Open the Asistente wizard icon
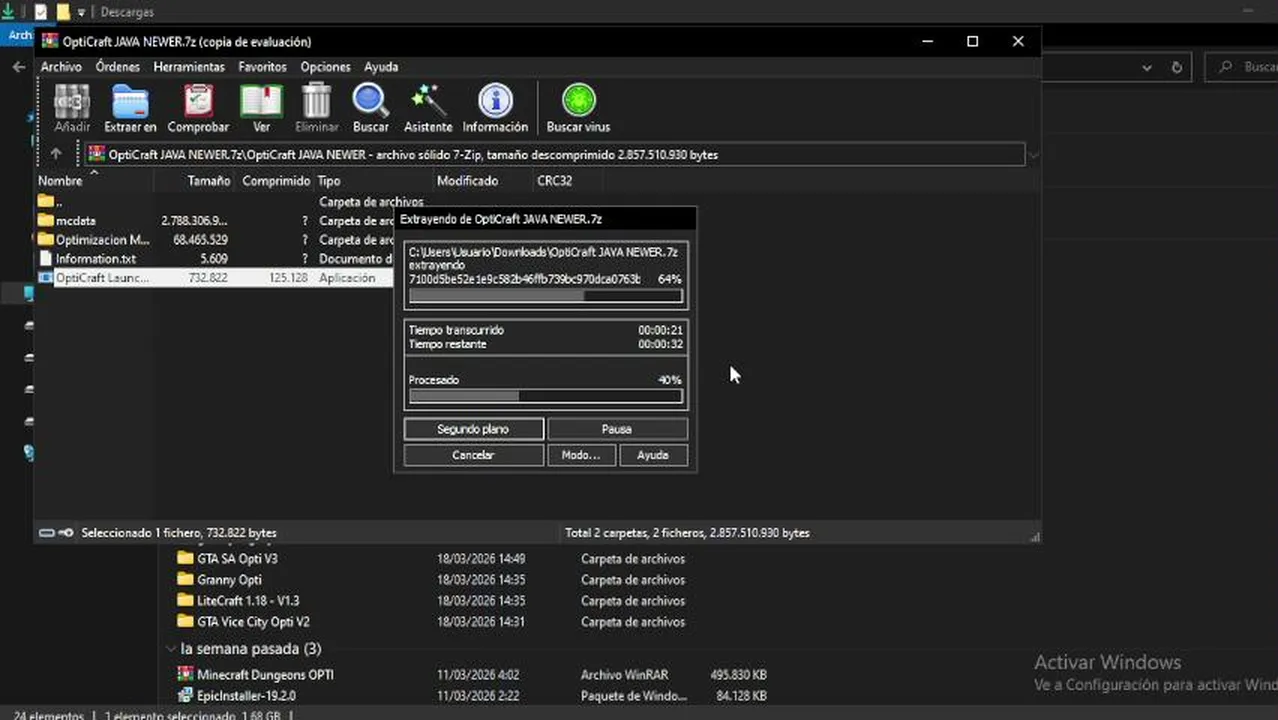1278x720 pixels. coord(428,102)
